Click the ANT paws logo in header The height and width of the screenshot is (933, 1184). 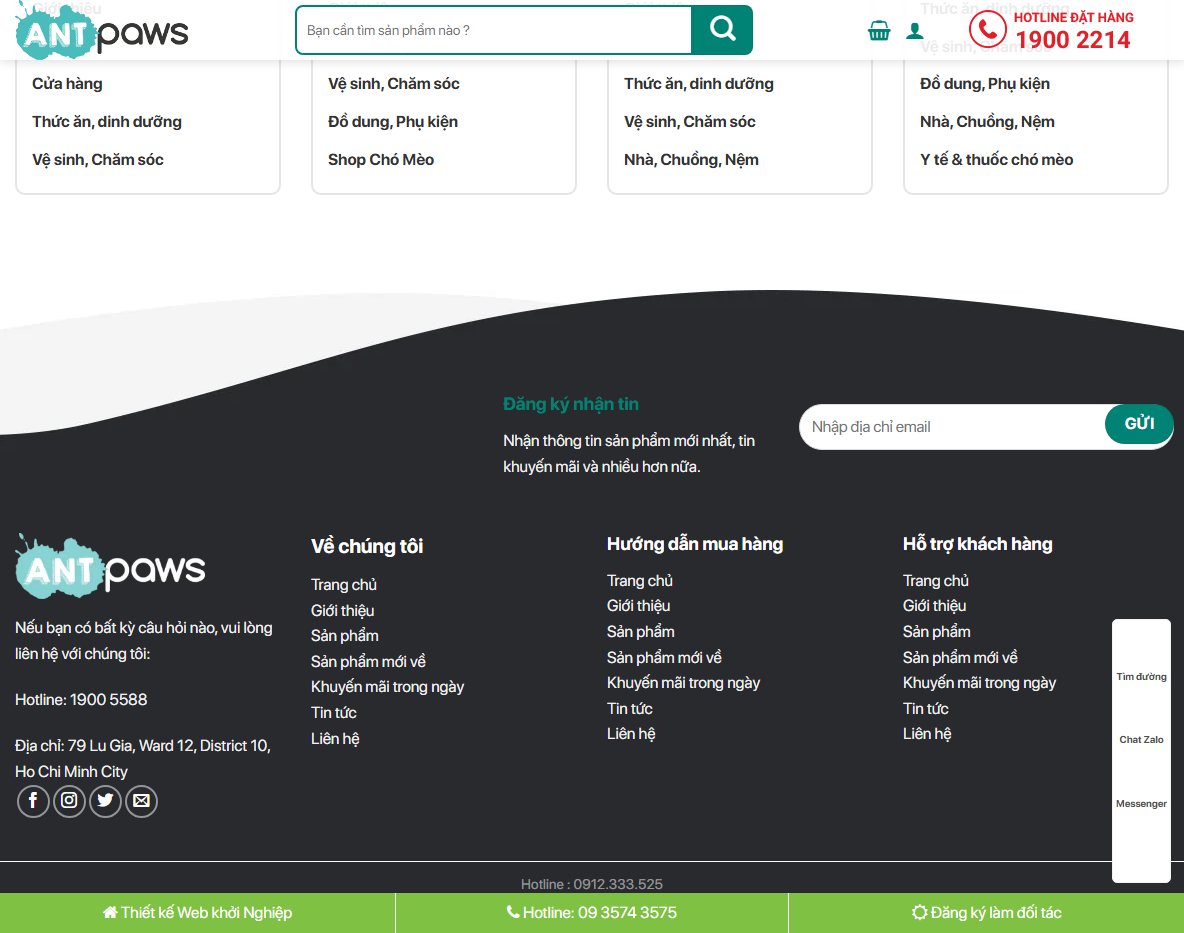102,32
